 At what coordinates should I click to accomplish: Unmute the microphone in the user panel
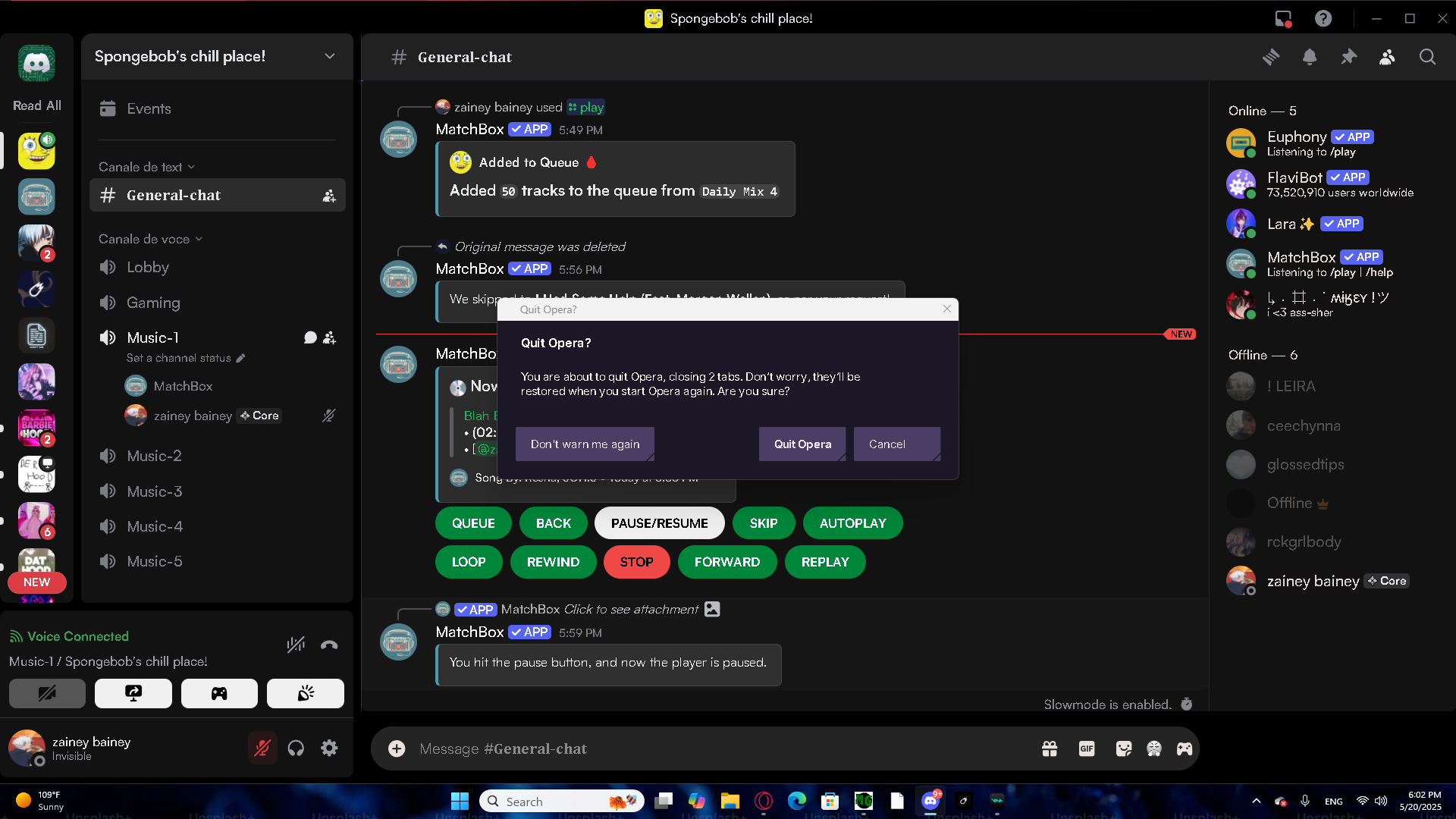point(262,748)
